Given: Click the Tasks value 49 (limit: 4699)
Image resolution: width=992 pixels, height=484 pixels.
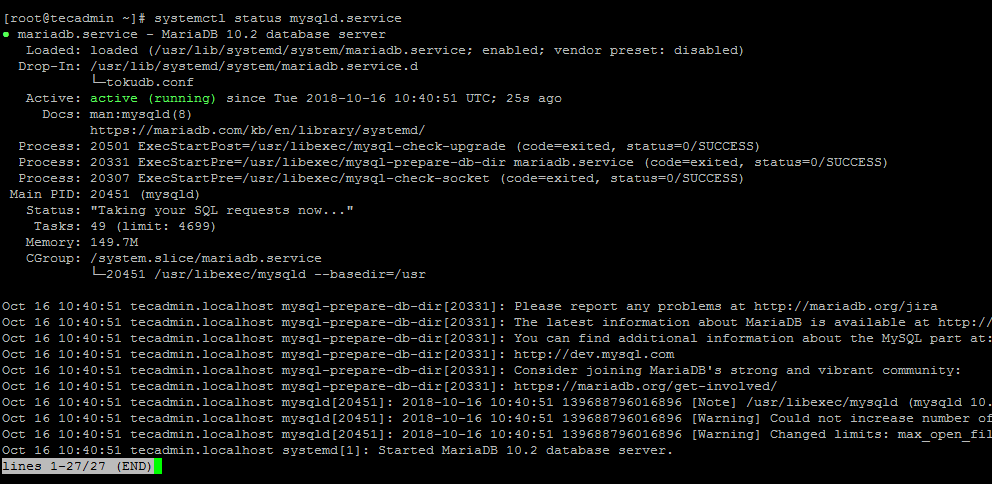Looking at the screenshot, I should (x=153, y=226).
